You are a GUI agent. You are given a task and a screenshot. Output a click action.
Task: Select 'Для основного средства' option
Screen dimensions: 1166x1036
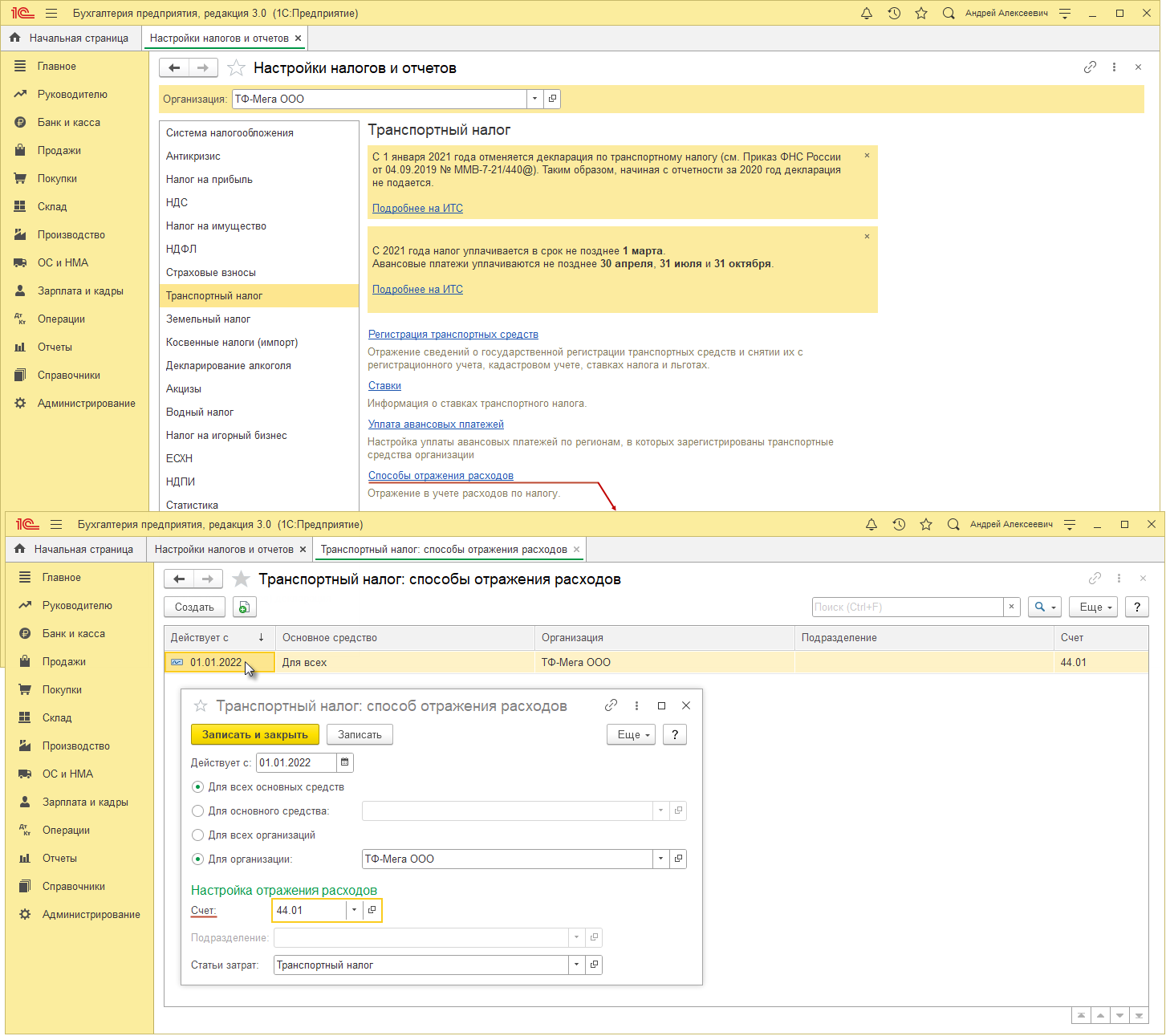(197, 811)
